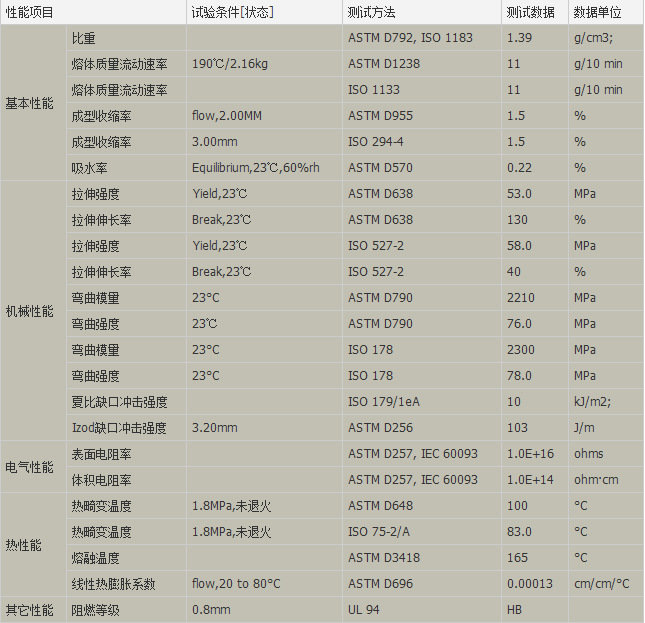The width and height of the screenshot is (645, 623).
Task: Click the 'ASTM D955' method cell
Action: 422,116
